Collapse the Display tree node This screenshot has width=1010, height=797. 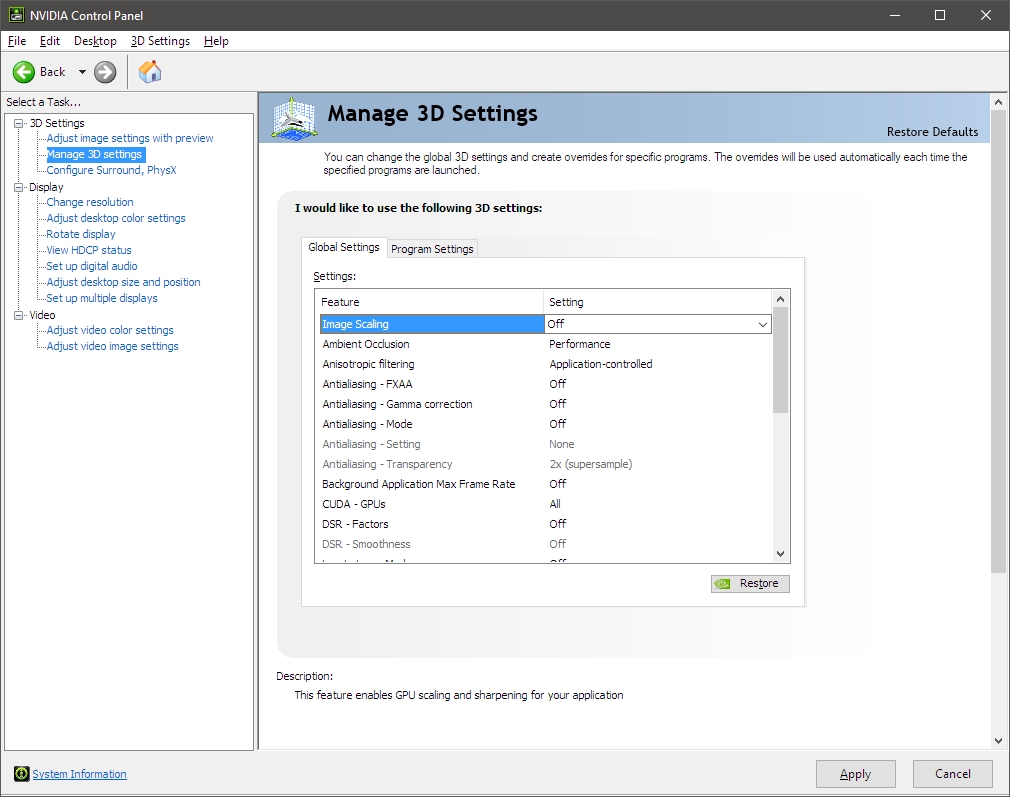pyautogui.click(x=19, y=187)
